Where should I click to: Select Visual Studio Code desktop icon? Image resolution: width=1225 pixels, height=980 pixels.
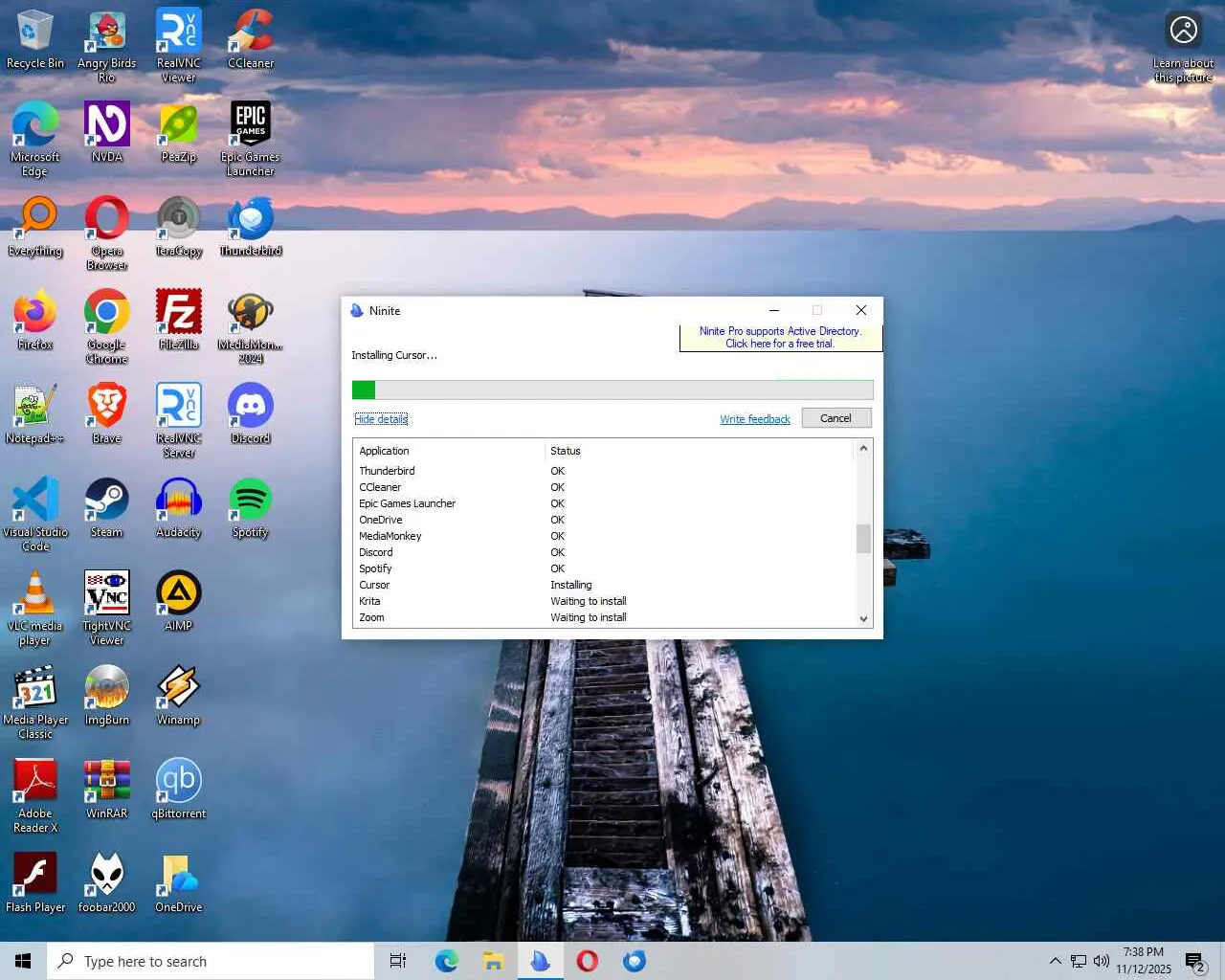click(35, 514)
